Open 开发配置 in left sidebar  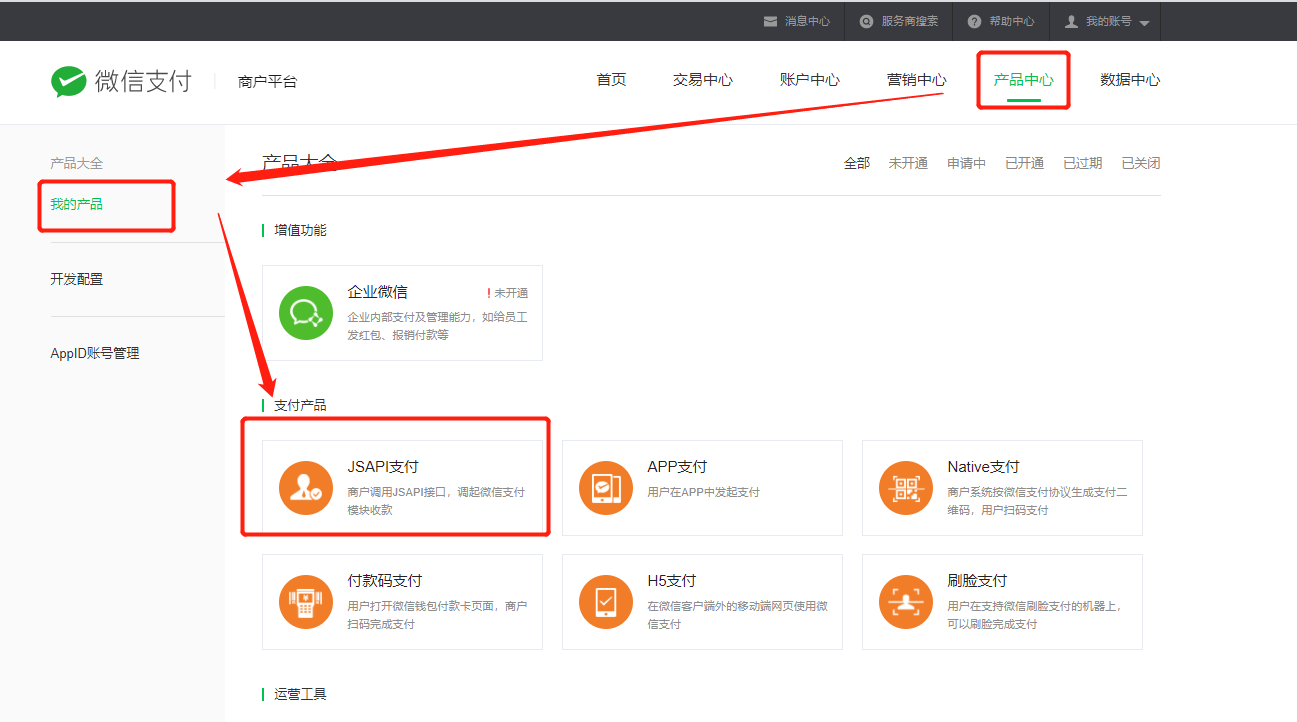click(77, 279)
